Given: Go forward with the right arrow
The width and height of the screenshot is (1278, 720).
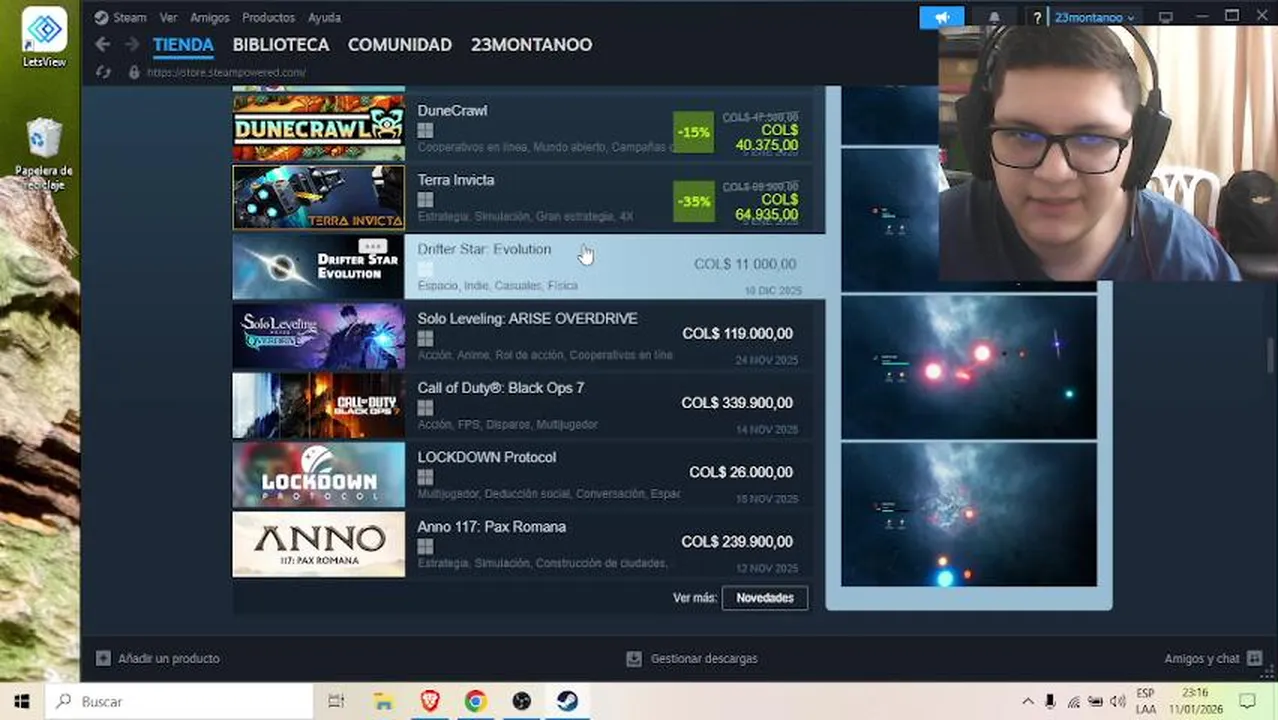Looking at the screenshot, I should (x=132, y=45).
